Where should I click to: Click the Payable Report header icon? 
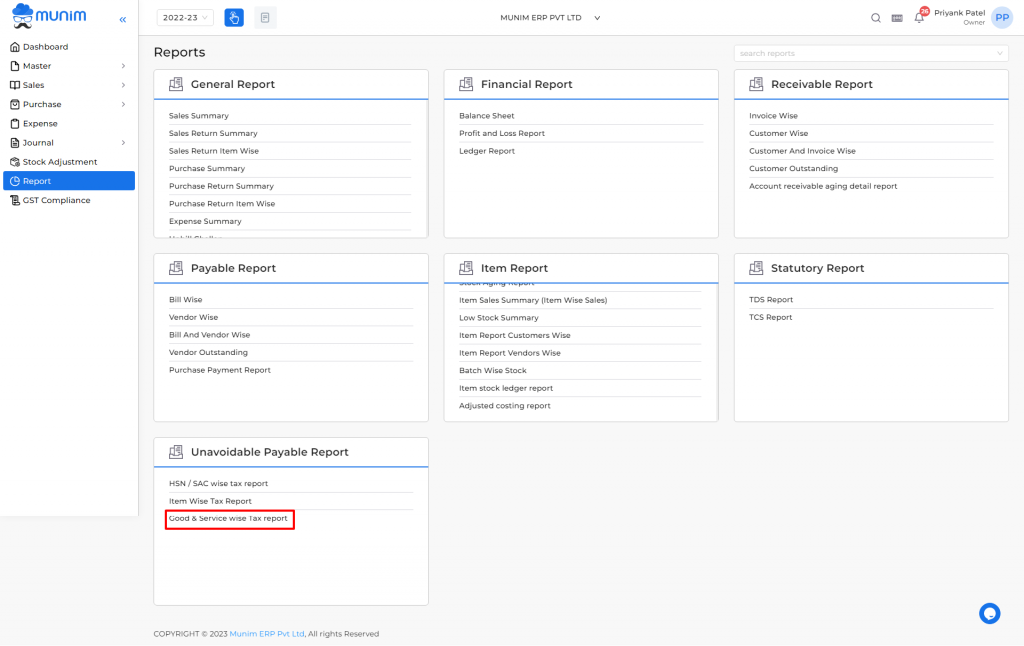pos(176,268)
